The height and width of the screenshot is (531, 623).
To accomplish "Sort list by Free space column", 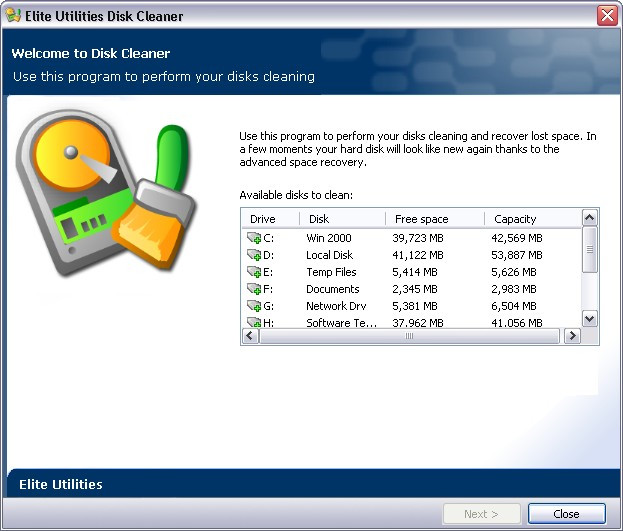I will click(x=435, y=219).
